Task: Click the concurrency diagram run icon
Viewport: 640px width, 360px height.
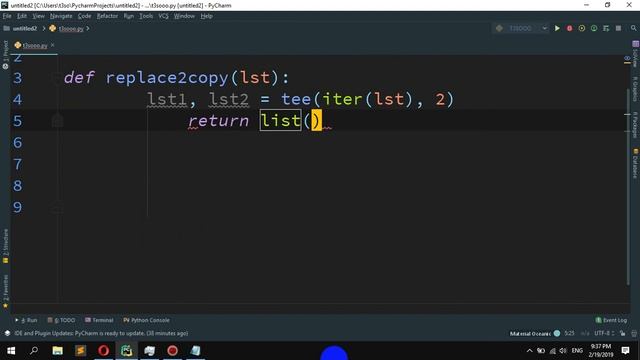Action: point(606,28)
